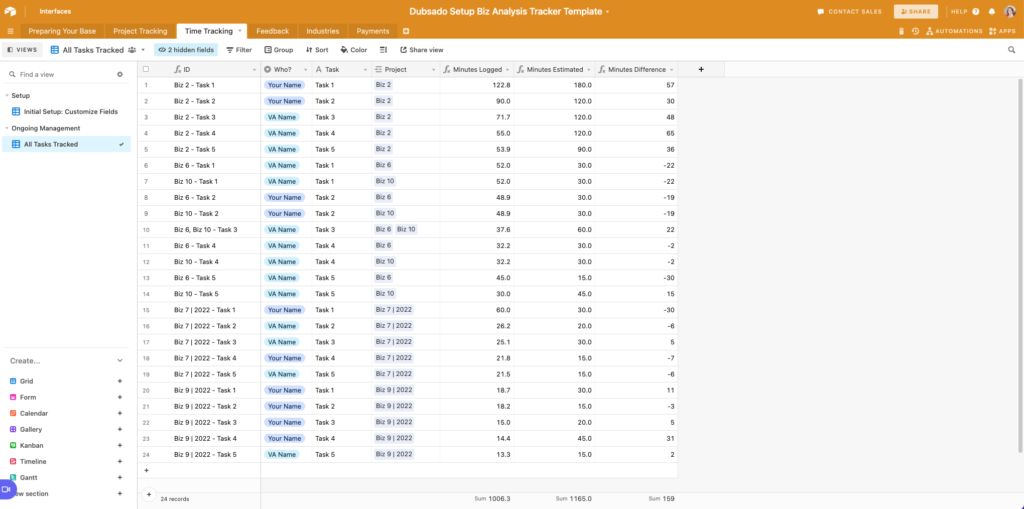Viewport: 1024px width, 509px height.
Task: Create a new Kanban view
Action: tap(65, 446)
